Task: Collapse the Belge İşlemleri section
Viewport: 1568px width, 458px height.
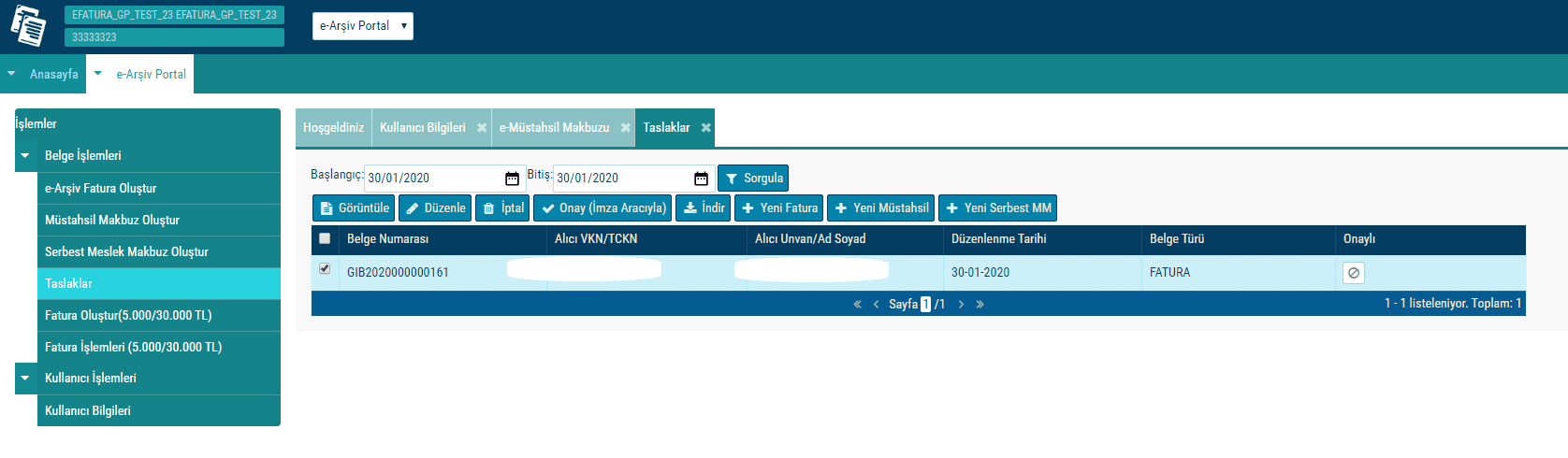Action: pyautogui.click(x=25, y=156)
